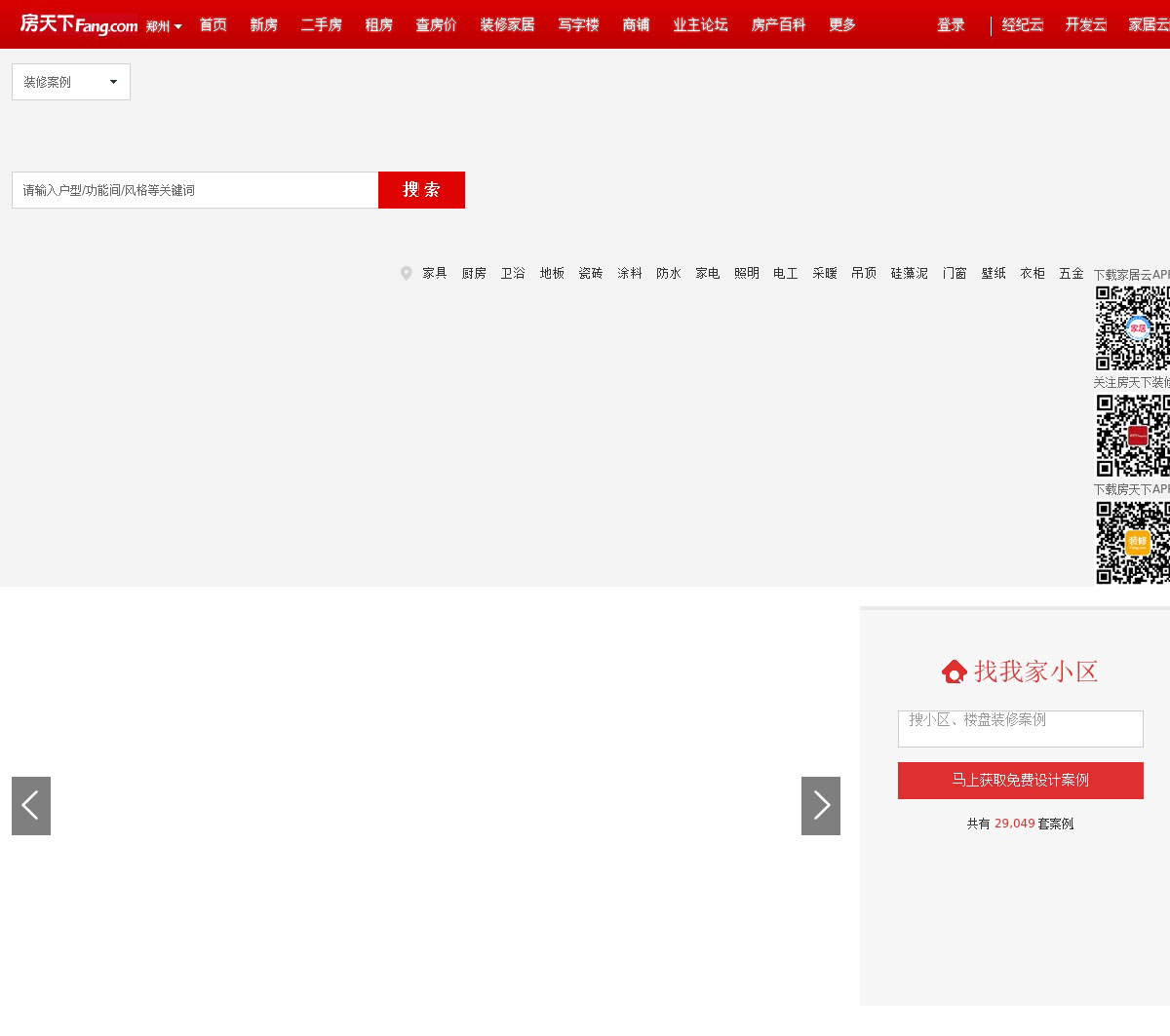Open 家居云 link in header
Viewport: 1170px width, 1036px height.
[1149, 24]
